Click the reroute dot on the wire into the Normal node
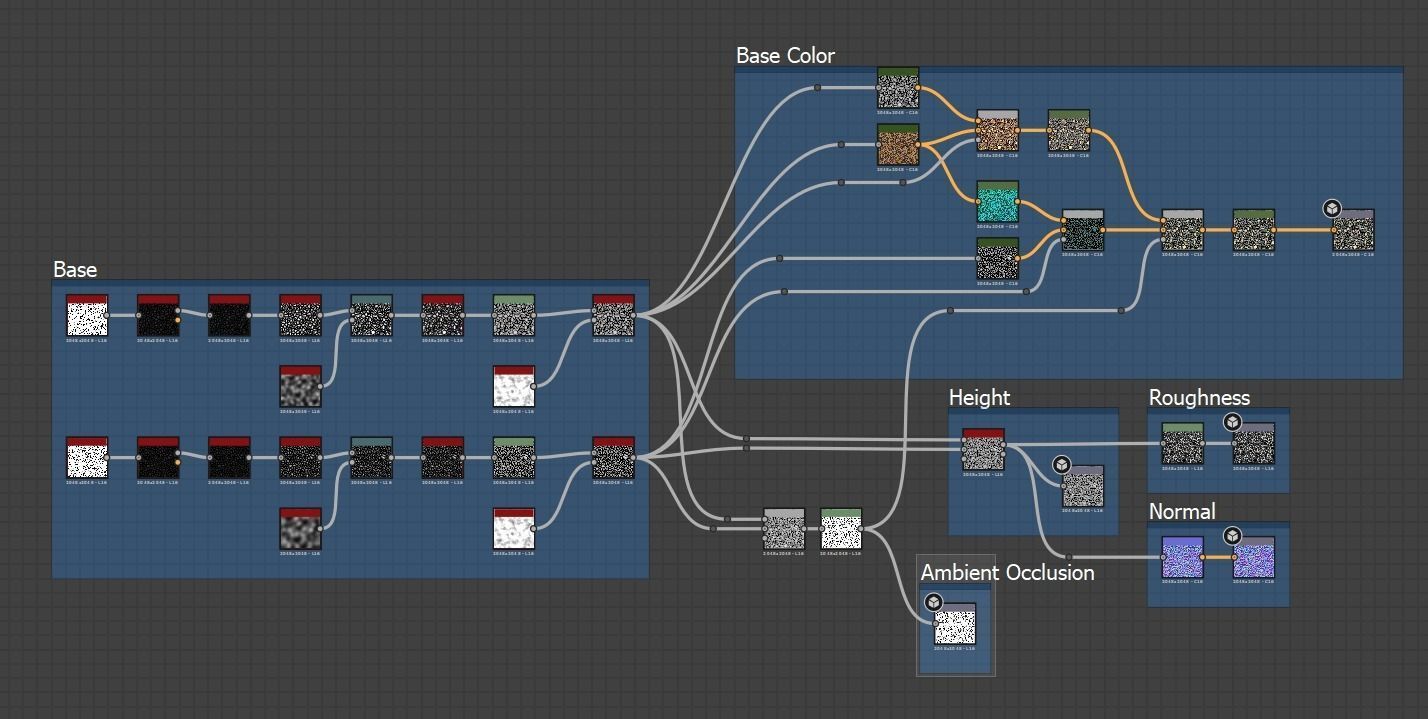Image resolution: width=1428 pixels, height=719 pixels. (1068, 557)
